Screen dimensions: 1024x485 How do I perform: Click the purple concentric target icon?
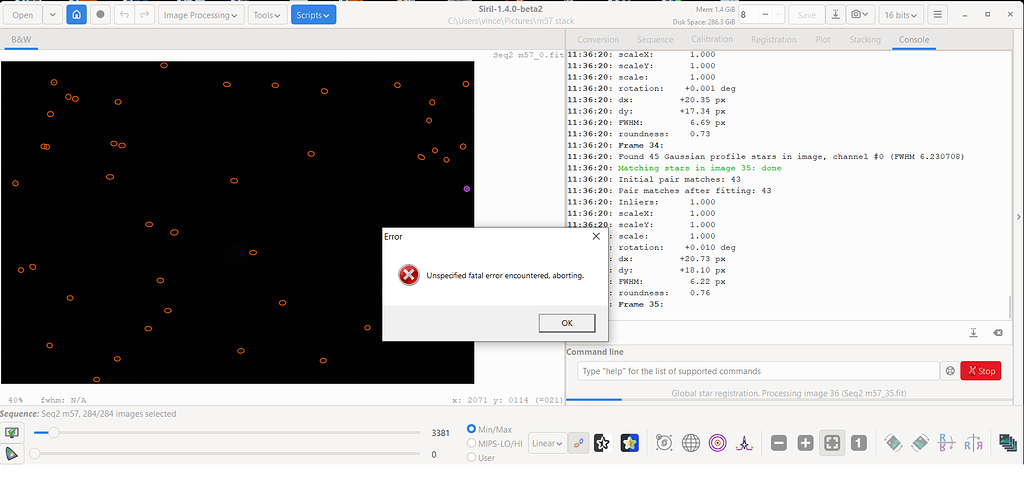pos(718,443)
